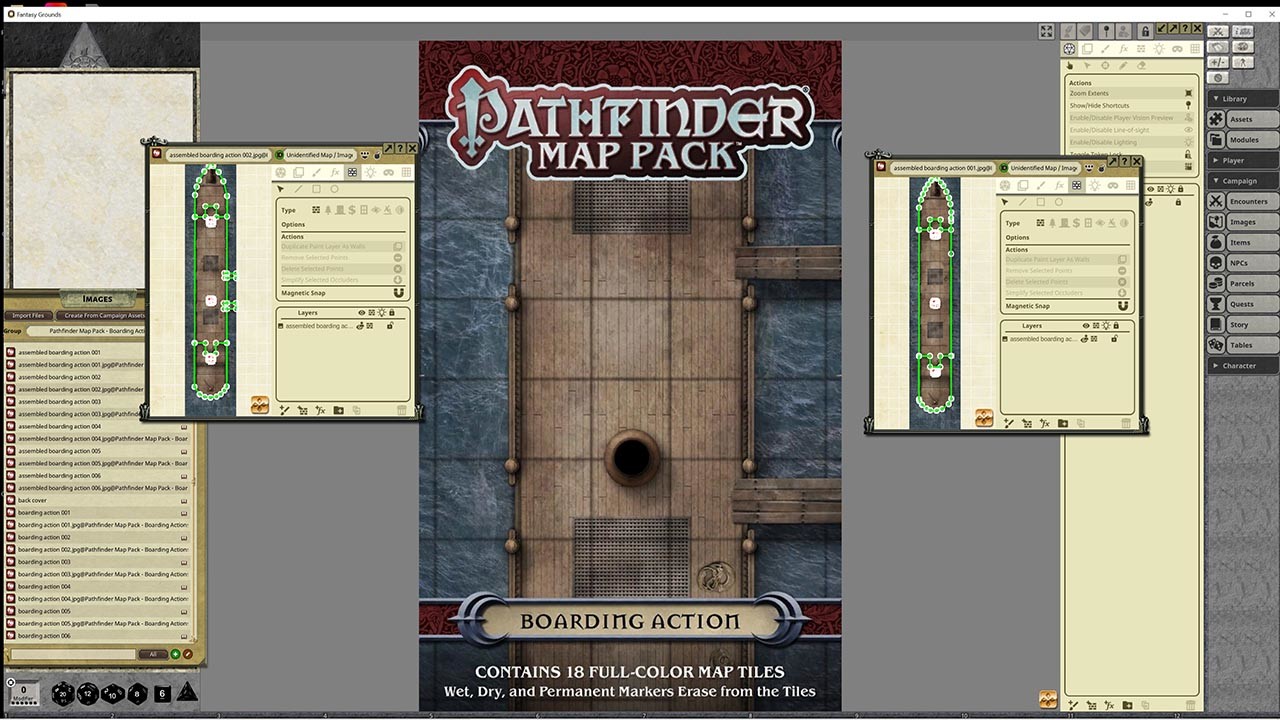Click the lighting tool icon in the toolbar
1280x720 pixels.
370,173
